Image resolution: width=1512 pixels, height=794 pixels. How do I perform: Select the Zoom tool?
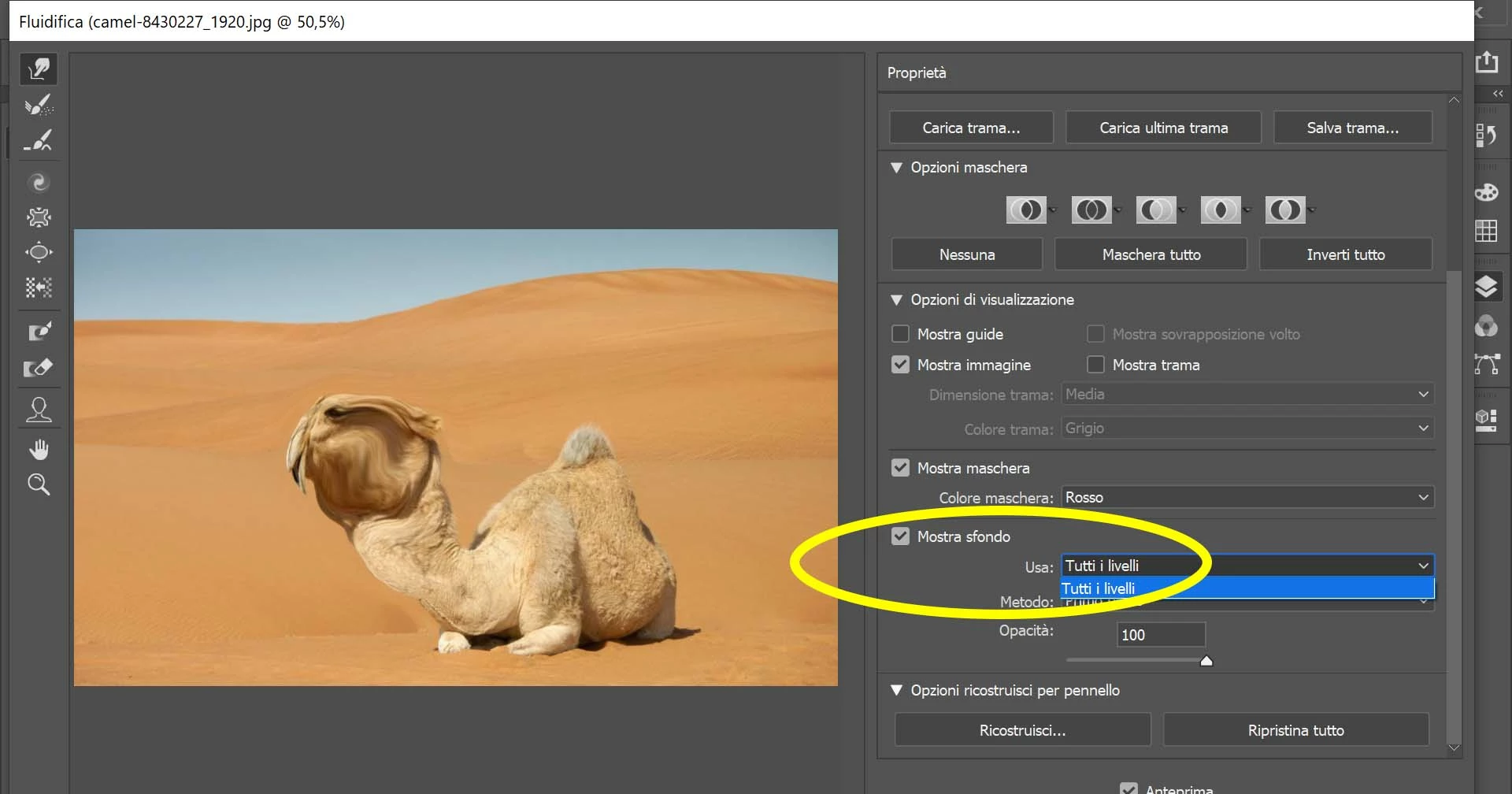(x=39, y=484)
